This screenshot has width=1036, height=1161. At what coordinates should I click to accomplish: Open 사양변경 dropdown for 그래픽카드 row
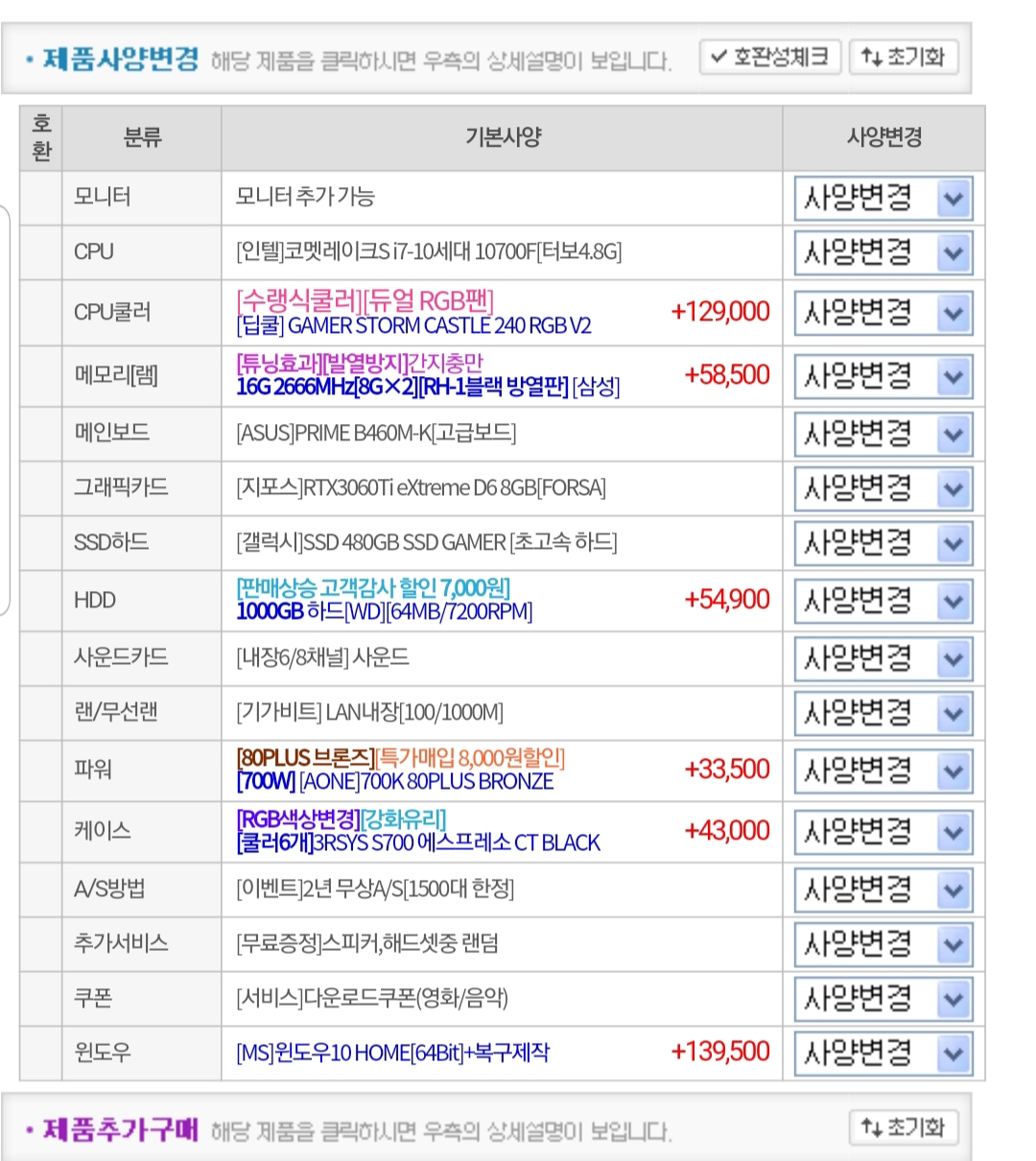pyautogui.click(x=883, y=489)
